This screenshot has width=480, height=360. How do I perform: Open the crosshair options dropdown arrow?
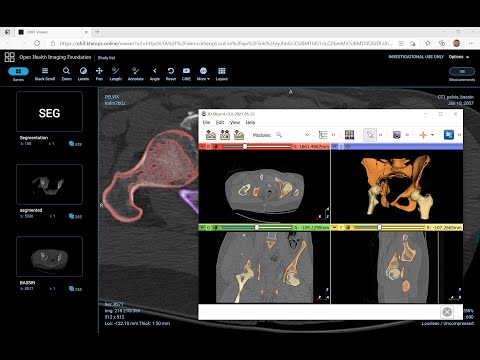pos(432,135)
